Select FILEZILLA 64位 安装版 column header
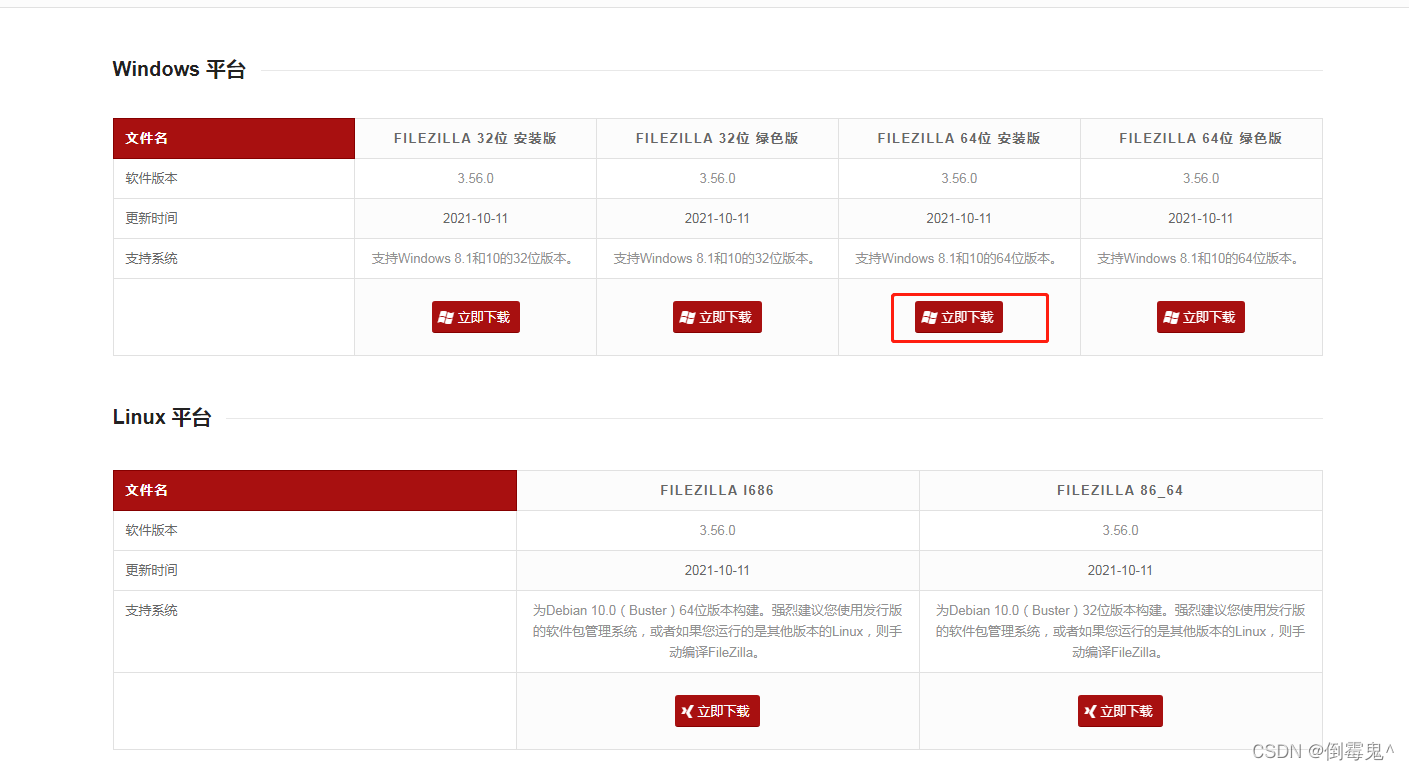 [959, 138]
